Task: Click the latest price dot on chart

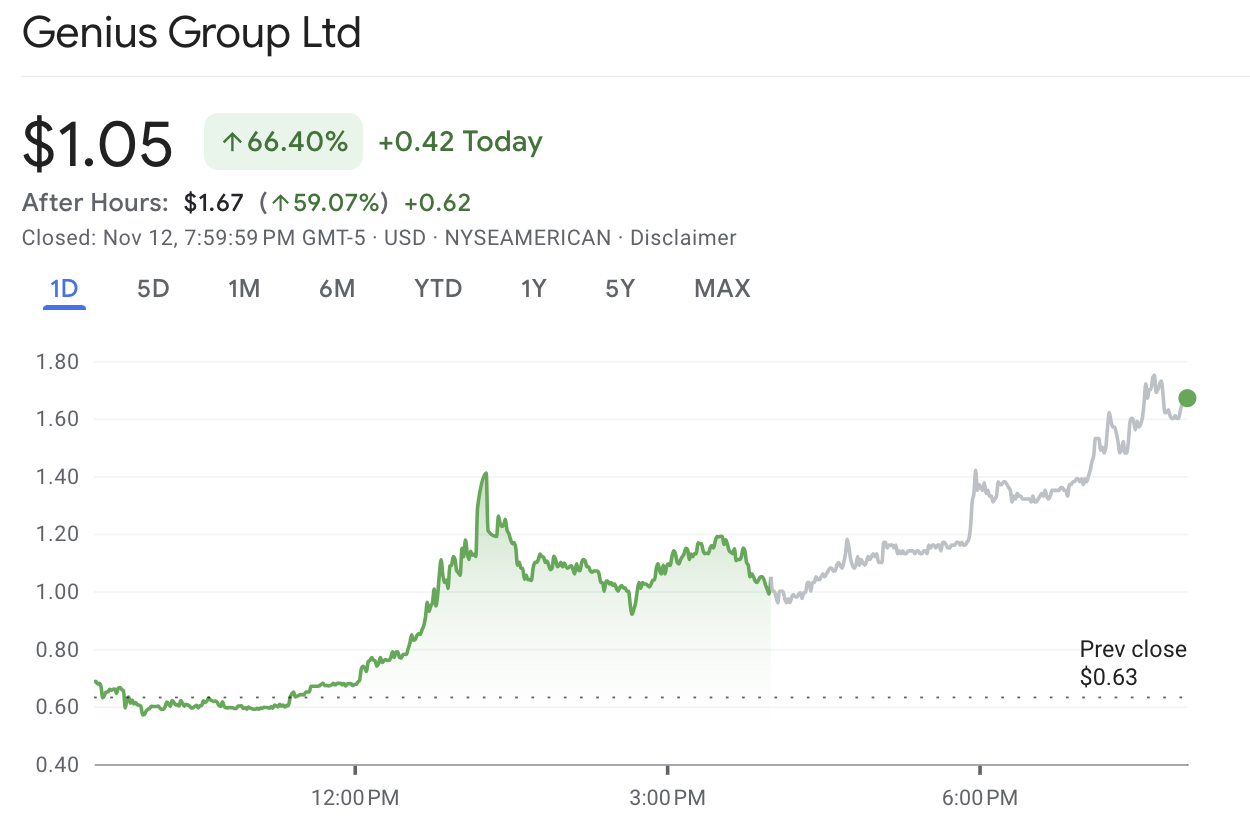Action: pyautogui.click(x=1186, y=398)
